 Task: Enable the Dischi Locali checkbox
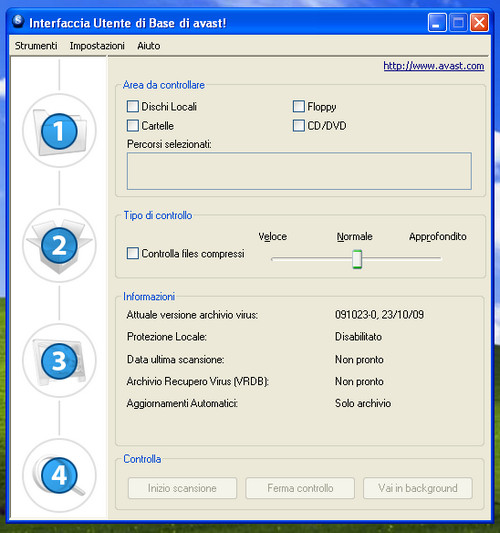point(133,106)
